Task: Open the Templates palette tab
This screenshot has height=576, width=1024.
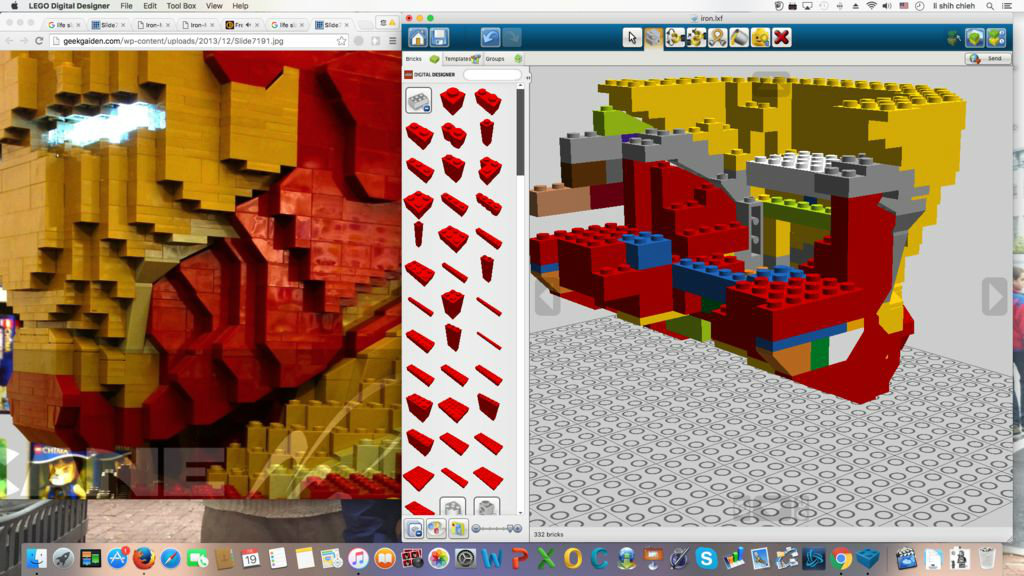Action: 462,59
